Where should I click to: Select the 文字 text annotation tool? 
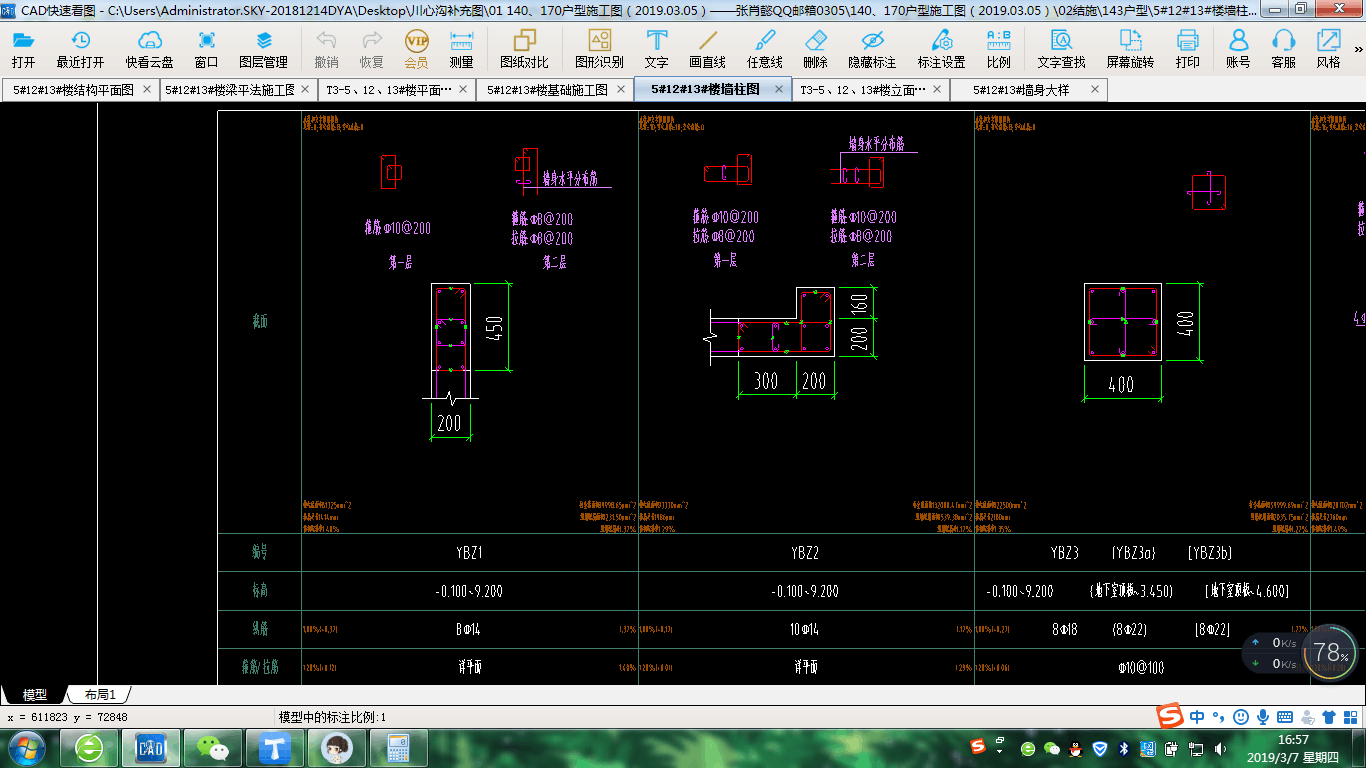[656, 49]
